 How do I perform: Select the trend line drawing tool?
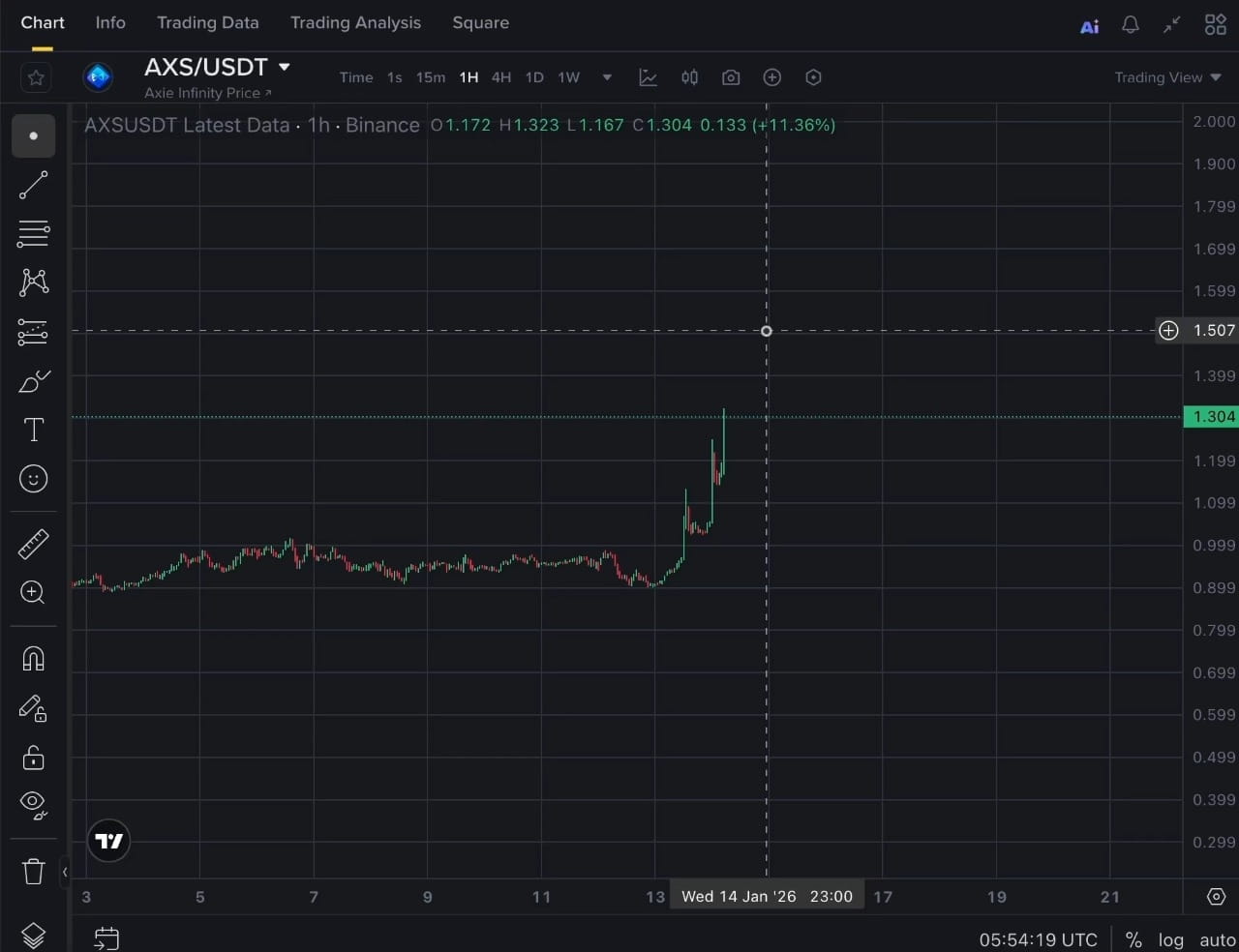(34, 185)
